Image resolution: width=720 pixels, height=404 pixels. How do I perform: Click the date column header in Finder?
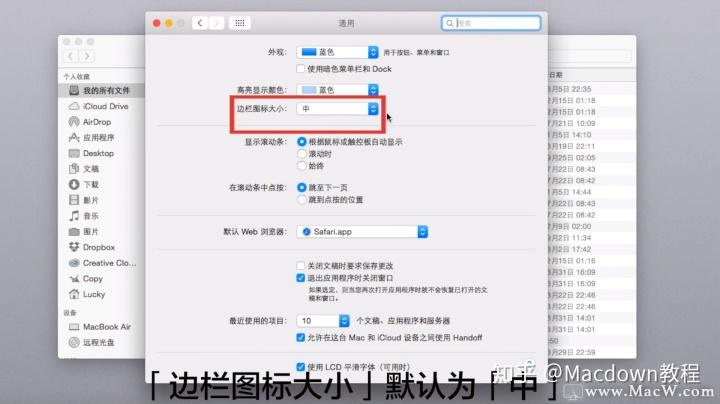pos(592,75)
